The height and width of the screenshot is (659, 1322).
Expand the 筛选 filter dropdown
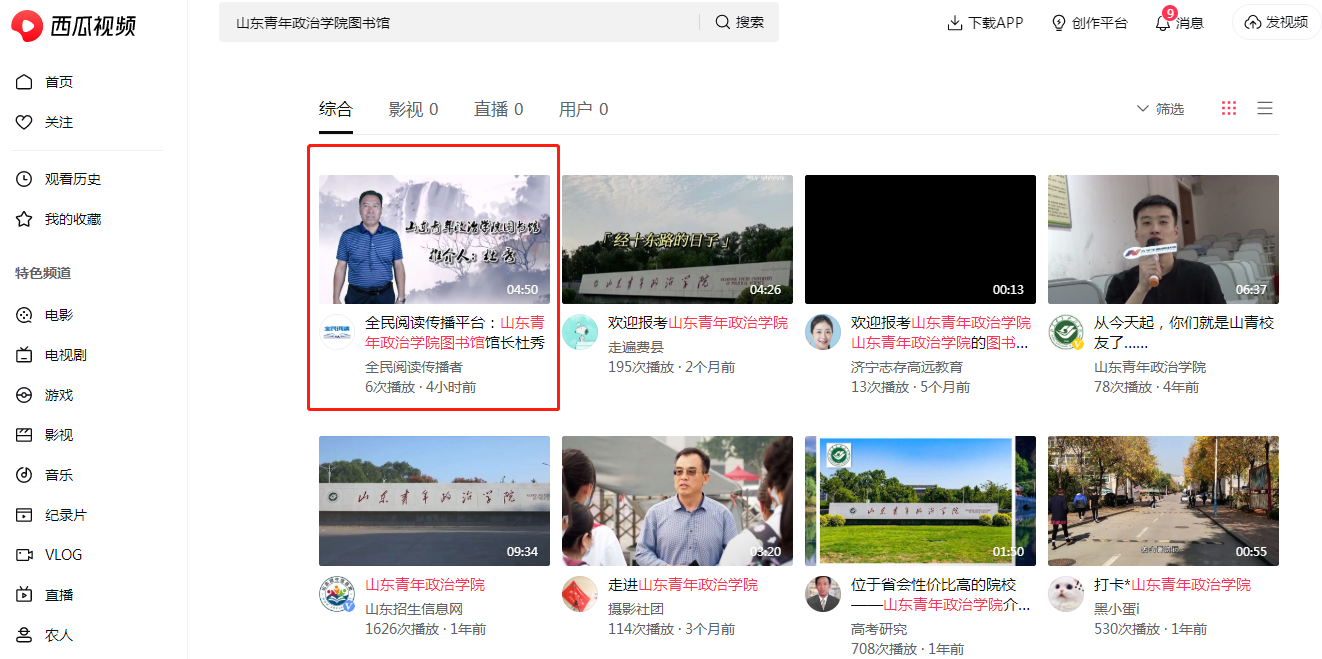1160,109
